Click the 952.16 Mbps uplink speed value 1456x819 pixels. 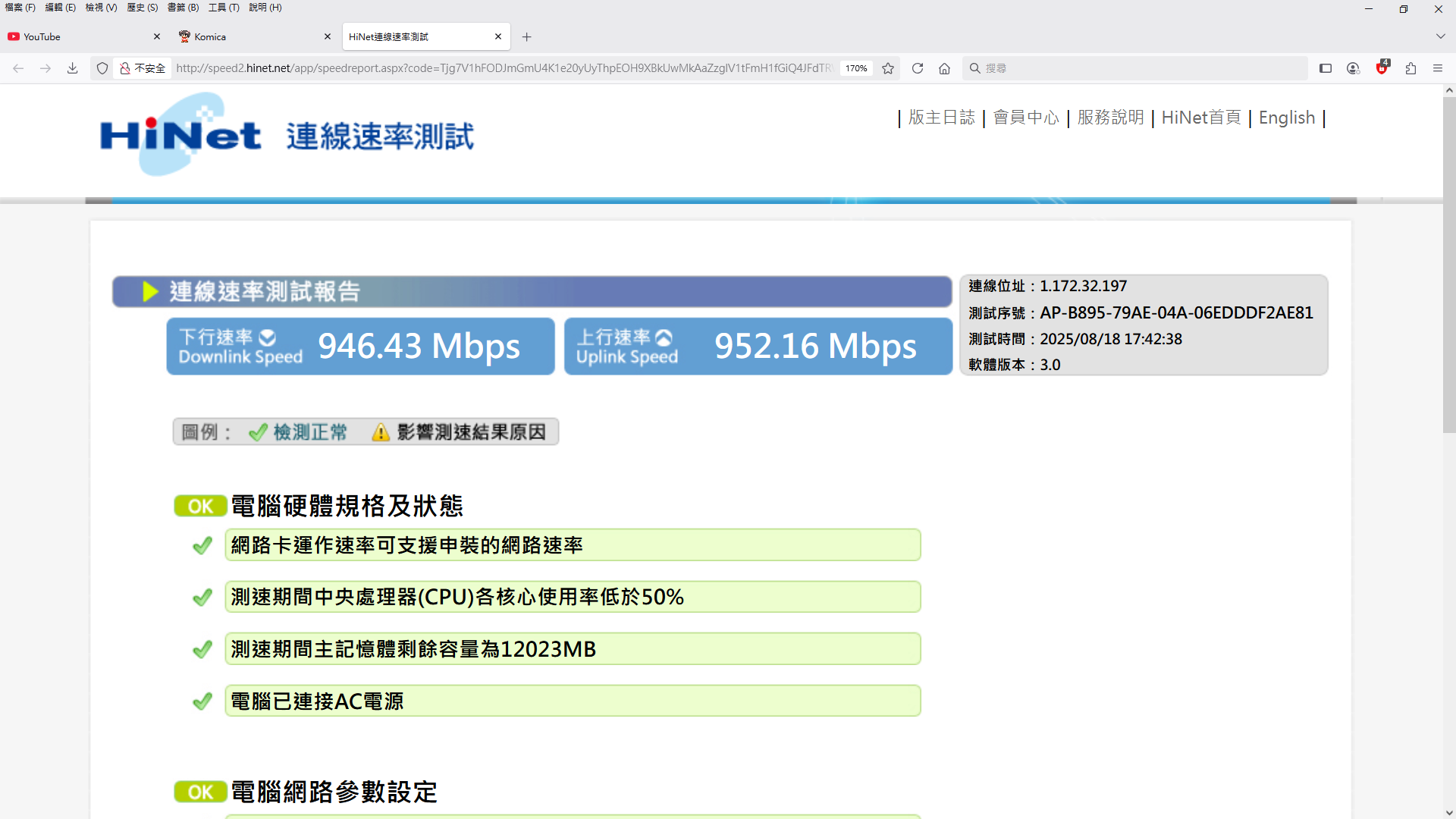click(815, 346)
